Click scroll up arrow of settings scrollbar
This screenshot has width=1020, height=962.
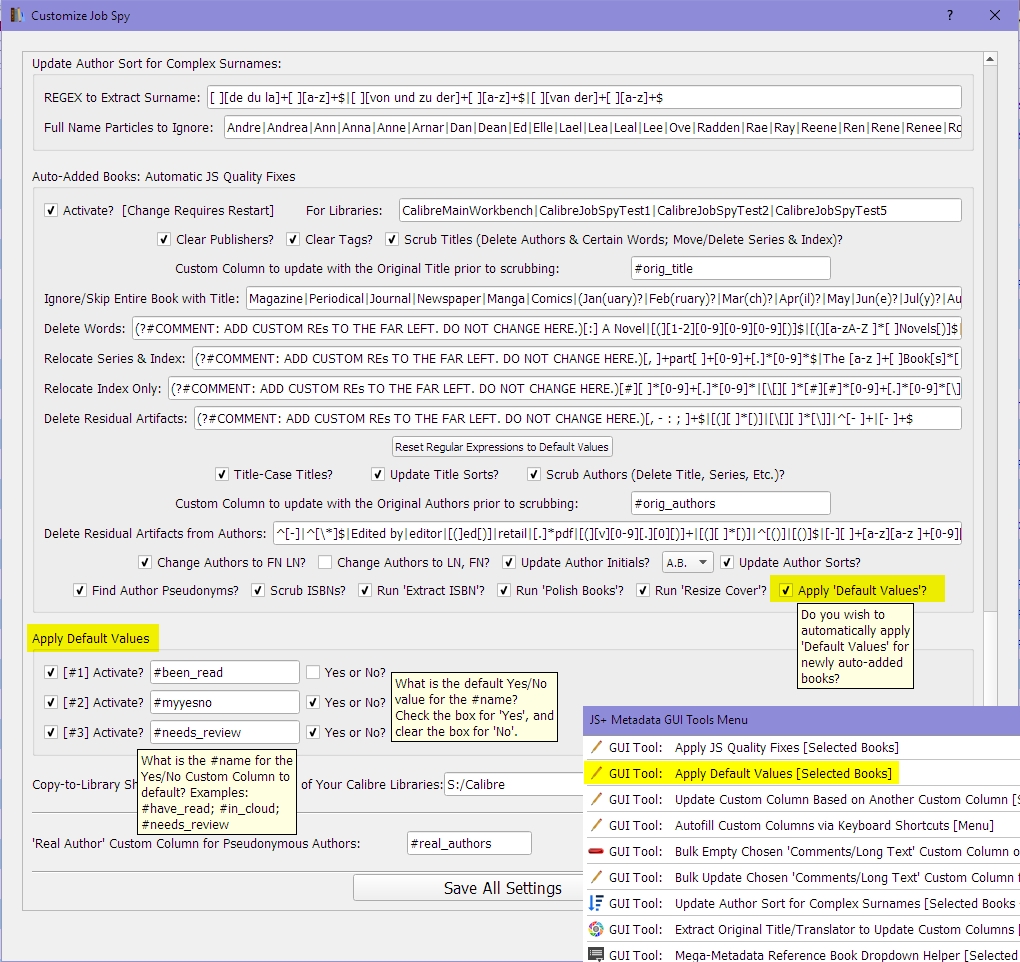tap(989, 59)
